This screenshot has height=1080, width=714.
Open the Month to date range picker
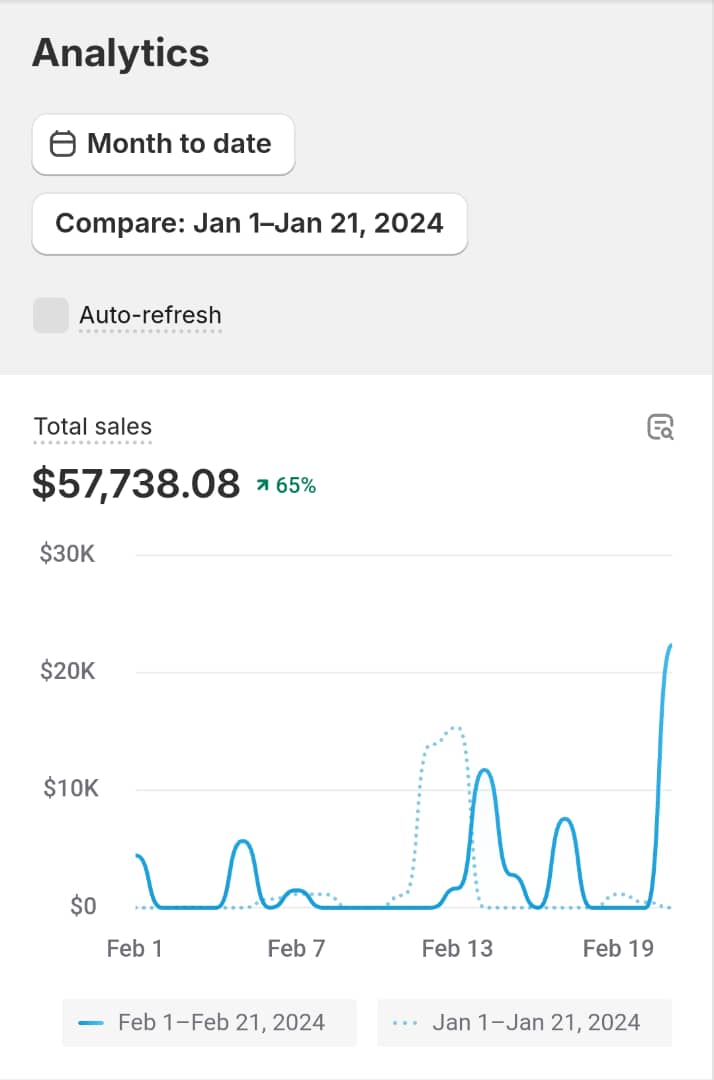[x=163, y=144]
